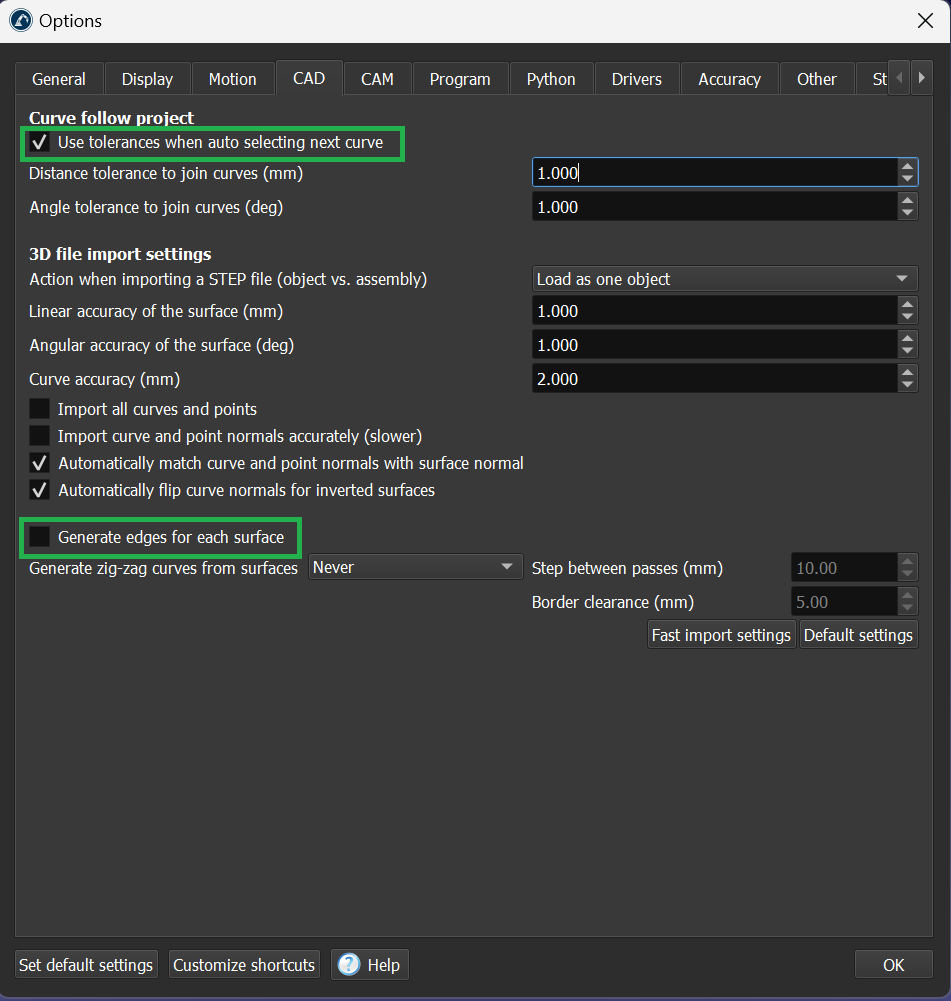Increase Angular accuracy of surface value
Viewport: 951px width, 1001px height.
pos(907,339)
